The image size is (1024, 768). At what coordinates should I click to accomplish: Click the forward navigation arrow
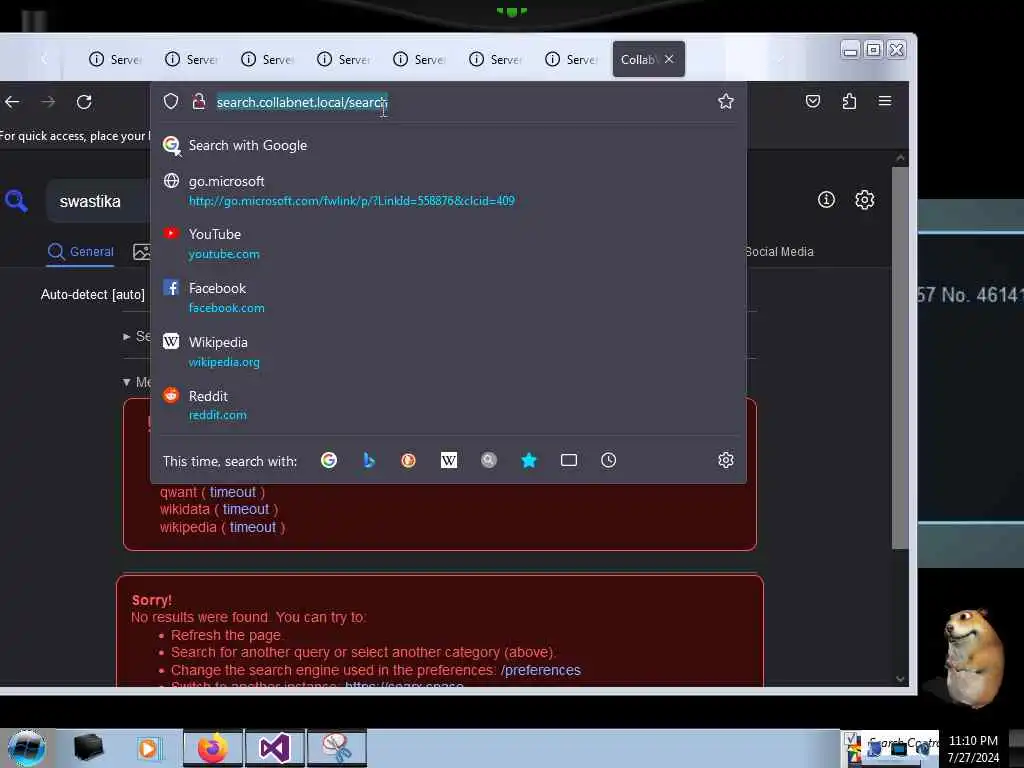(x=48, y=101)
